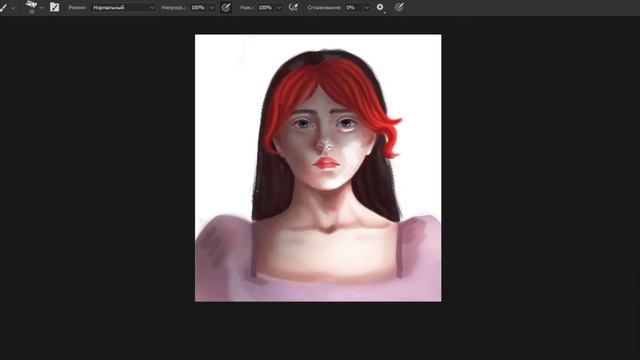Image resolution: width=640 pixels, height=360 pixels.
Task: Click the Brush tool icon in options bar
Action: 3,7
